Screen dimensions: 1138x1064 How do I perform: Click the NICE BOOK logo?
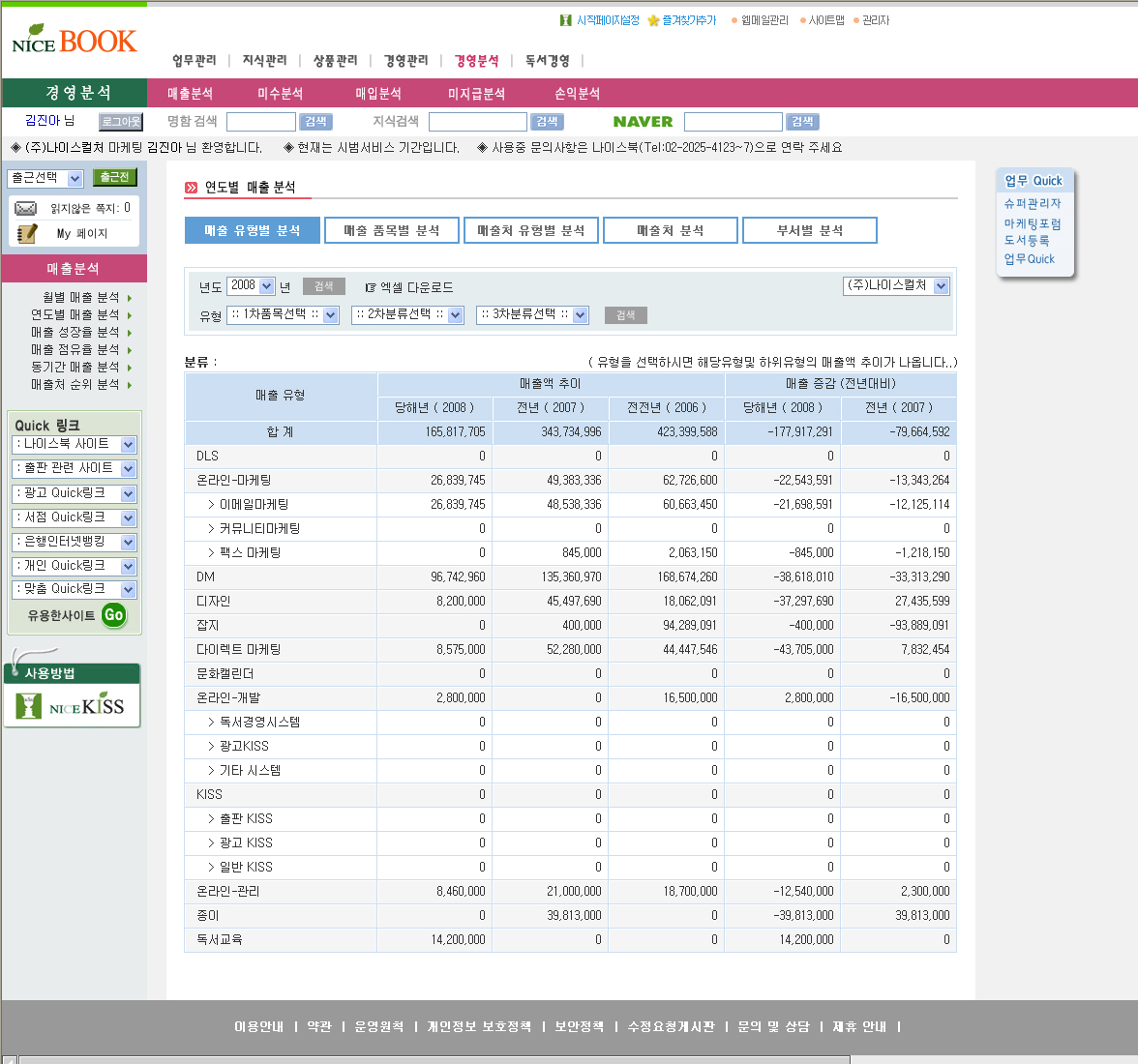75,41
